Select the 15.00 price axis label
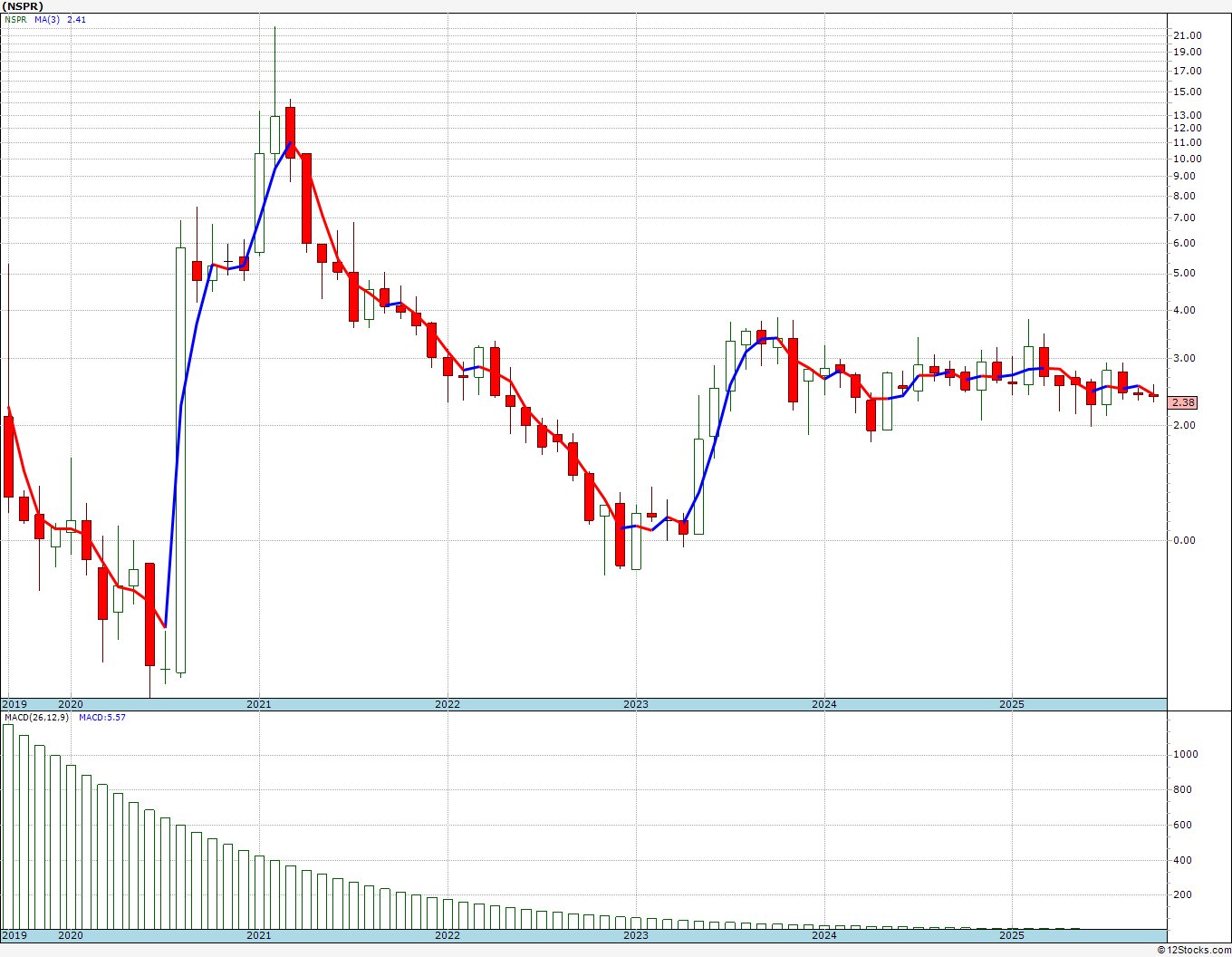 point(1188,92)
